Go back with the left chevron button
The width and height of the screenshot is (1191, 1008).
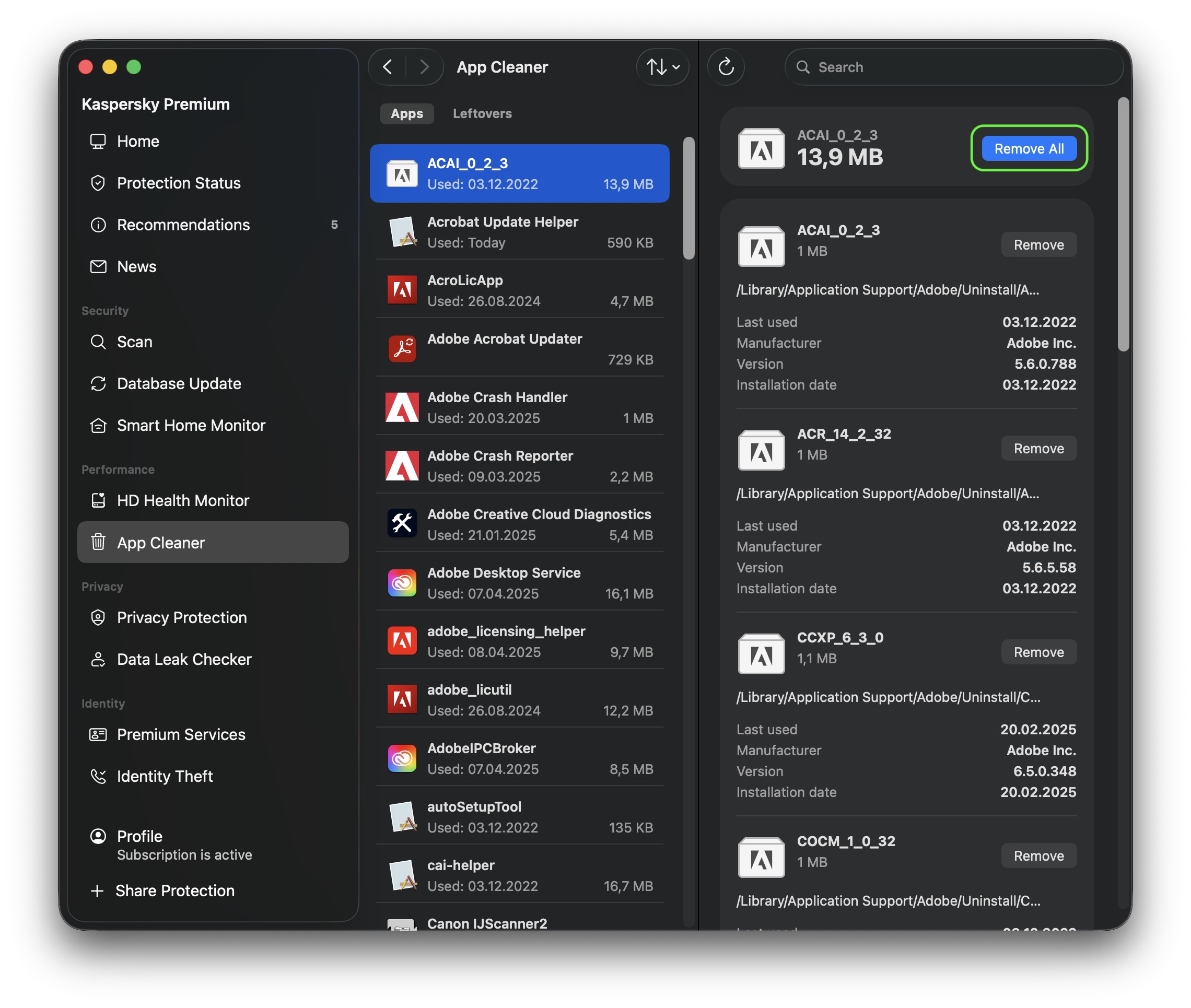coord(388,67)
